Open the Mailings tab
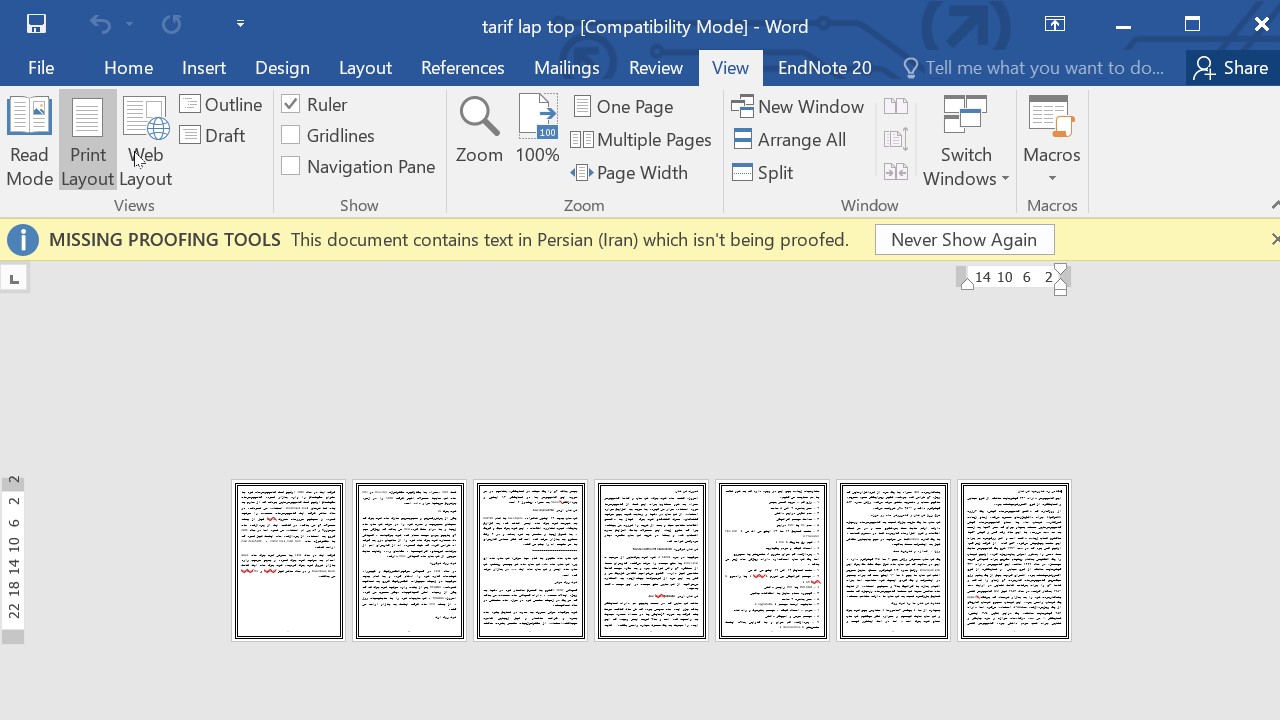 point(566,68)
